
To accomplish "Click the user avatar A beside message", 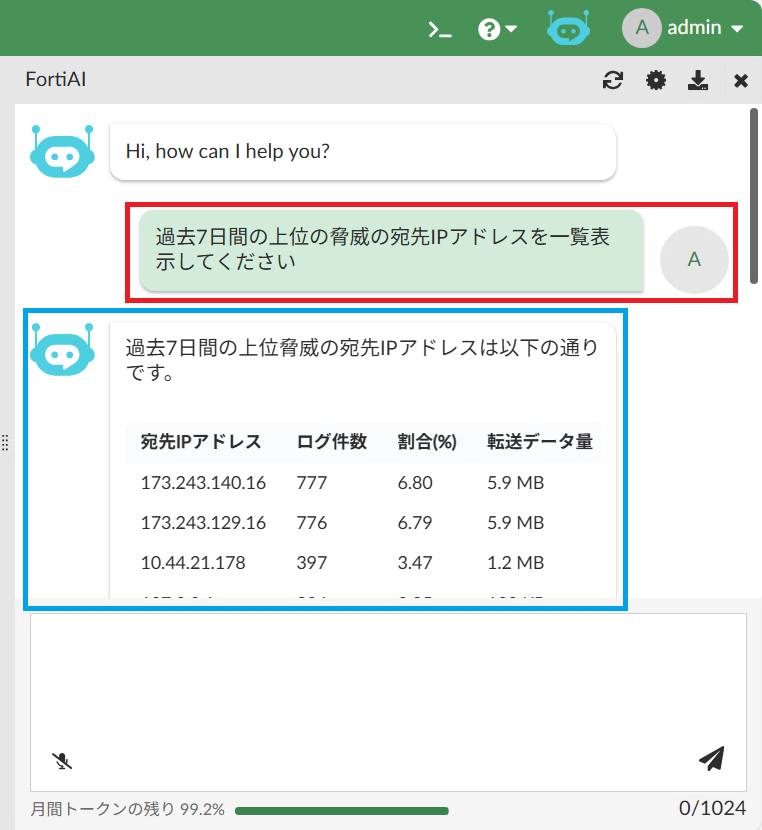I will pyautogui.click(x=694, y=259).
